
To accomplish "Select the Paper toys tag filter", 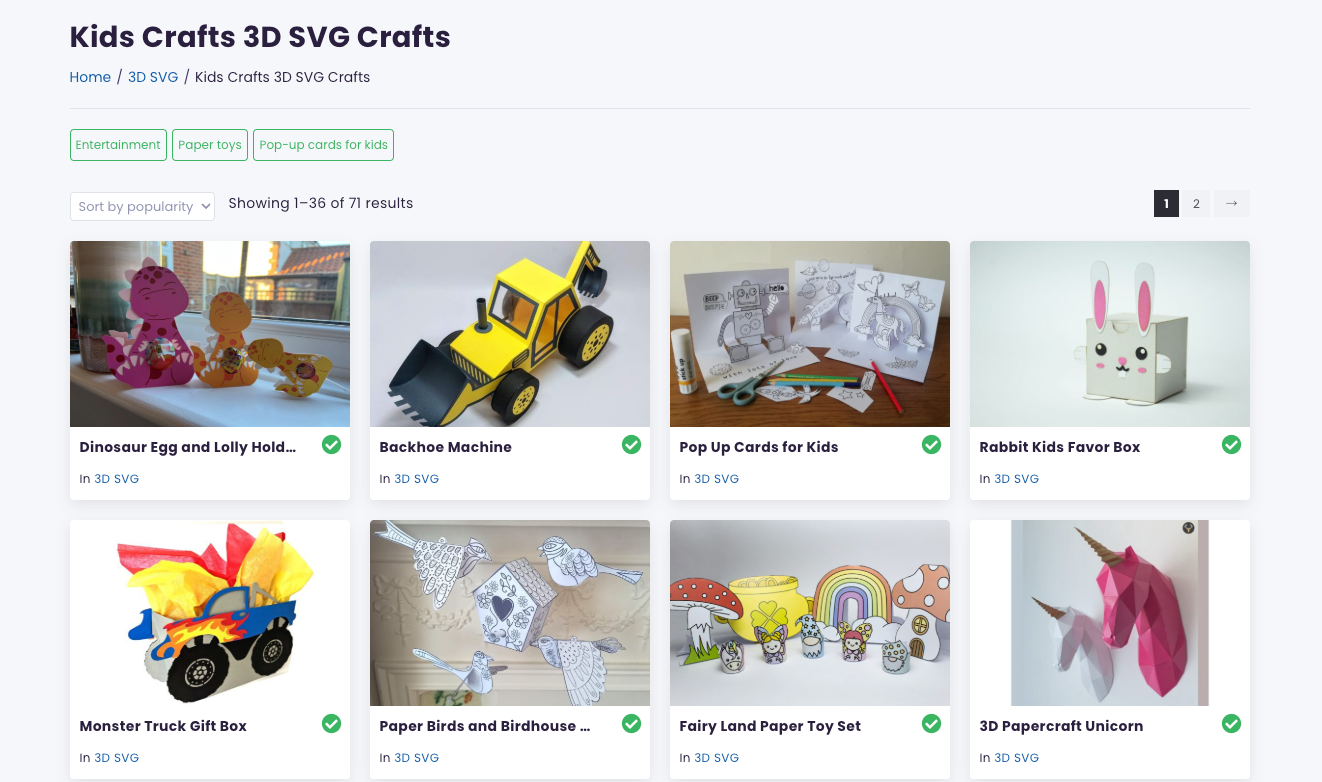I will 210,145.
